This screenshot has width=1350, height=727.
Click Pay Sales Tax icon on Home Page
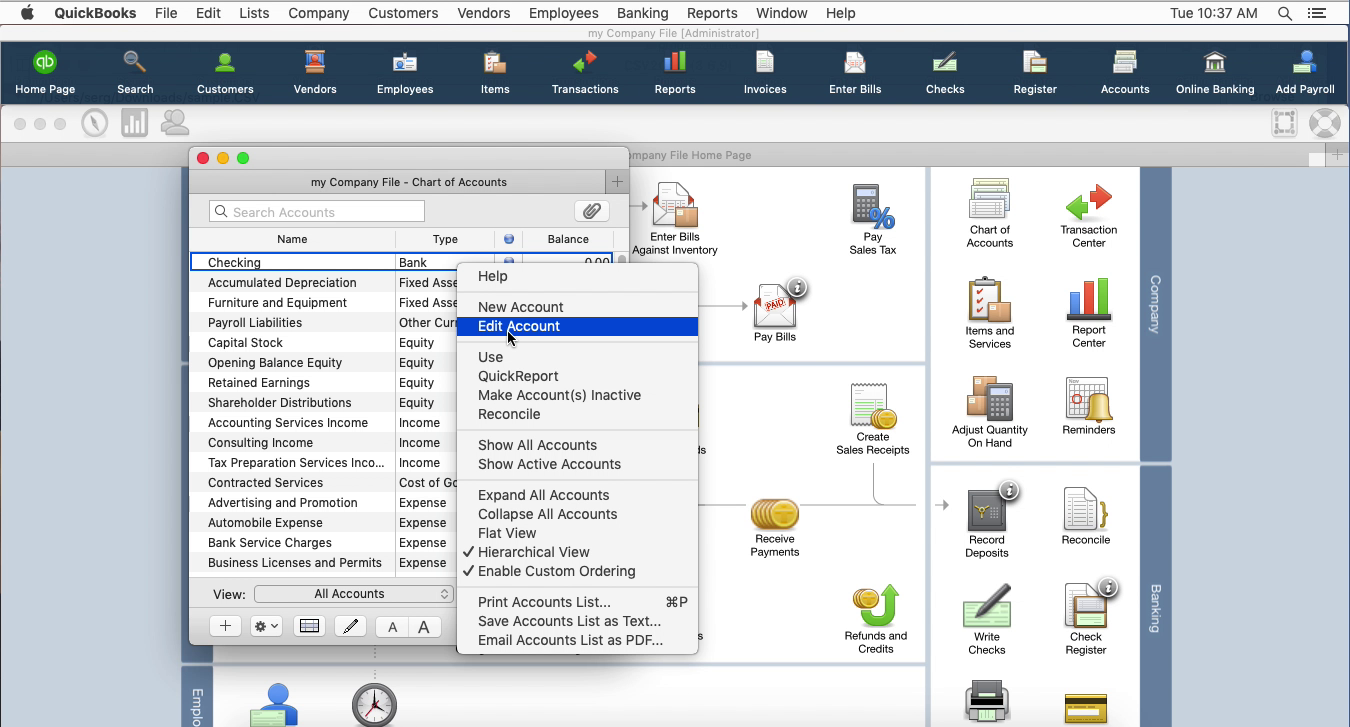pos(873,218)
